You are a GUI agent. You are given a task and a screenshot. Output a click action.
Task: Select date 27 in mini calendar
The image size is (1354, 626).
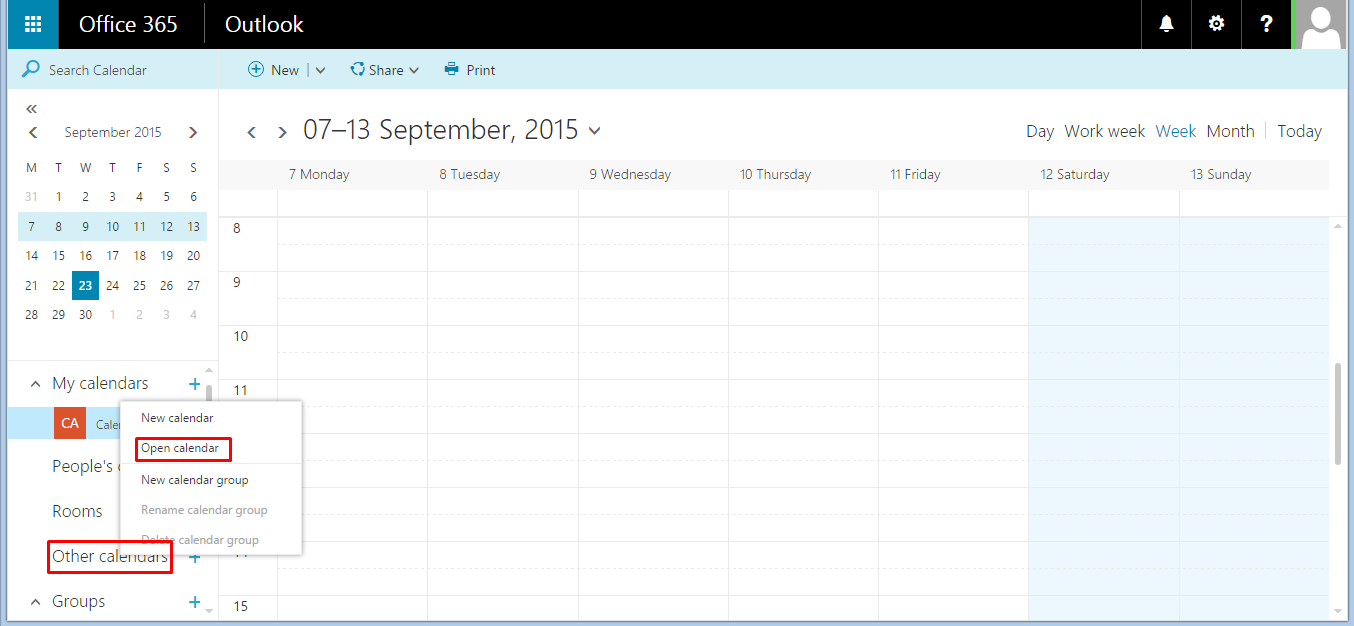point(193,285)
